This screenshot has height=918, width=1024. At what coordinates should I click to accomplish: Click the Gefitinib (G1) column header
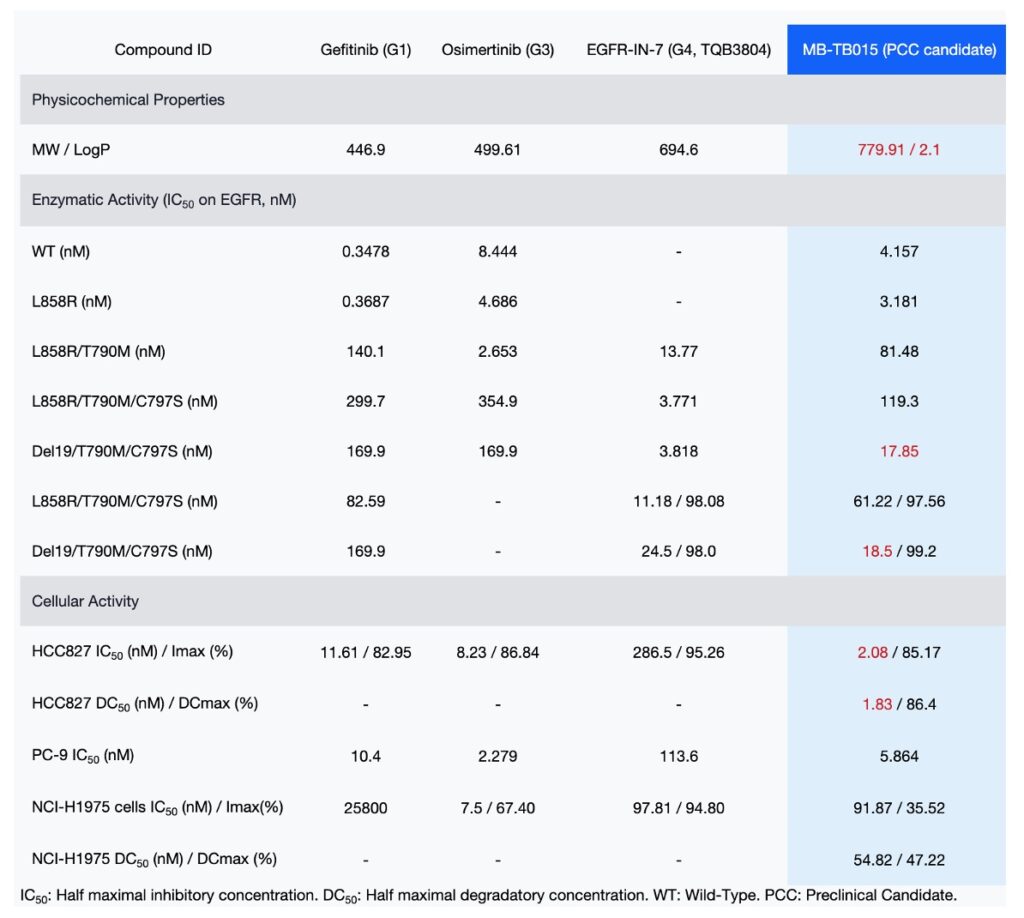(x=365, y=50)
